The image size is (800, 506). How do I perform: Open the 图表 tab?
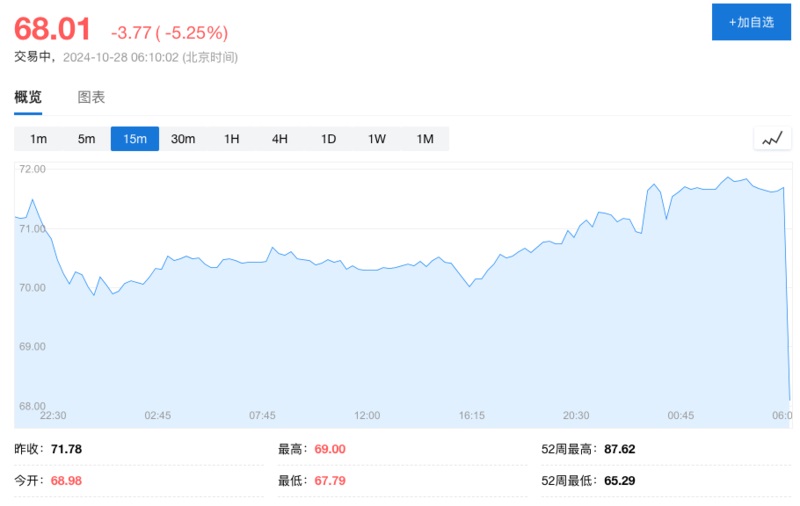click(x=91, y=97)
